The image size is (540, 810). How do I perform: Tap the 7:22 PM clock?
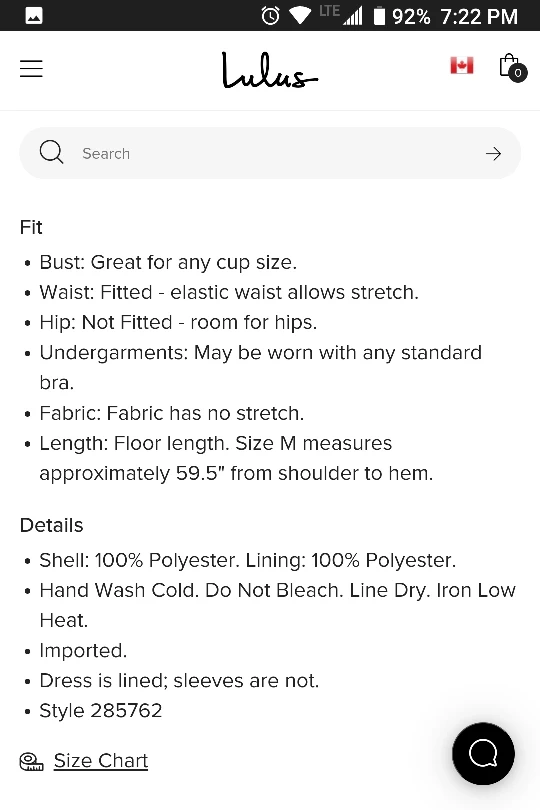point(479,17)
